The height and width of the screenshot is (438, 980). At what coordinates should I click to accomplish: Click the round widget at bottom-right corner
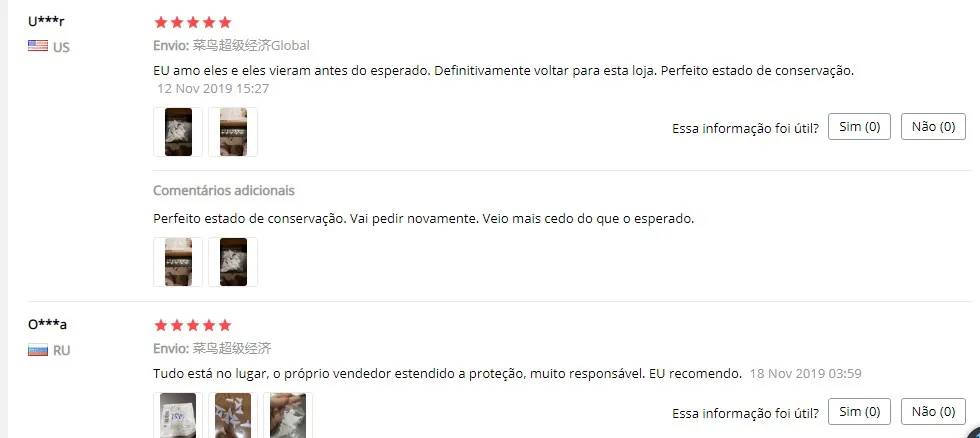coord(974,432)
